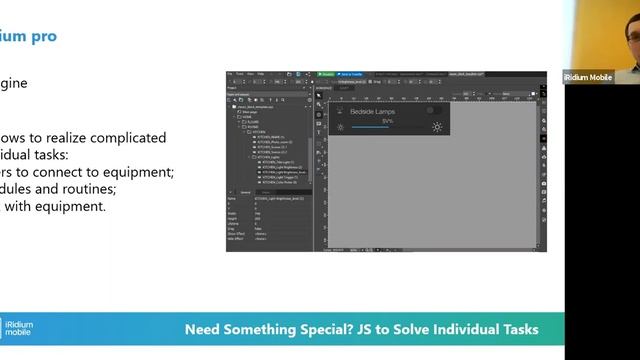The height and width of the screenshot is (360, 640).
Task: Select the KITCHEN_Color Picker tree item
Action: [x=278, y=182]
